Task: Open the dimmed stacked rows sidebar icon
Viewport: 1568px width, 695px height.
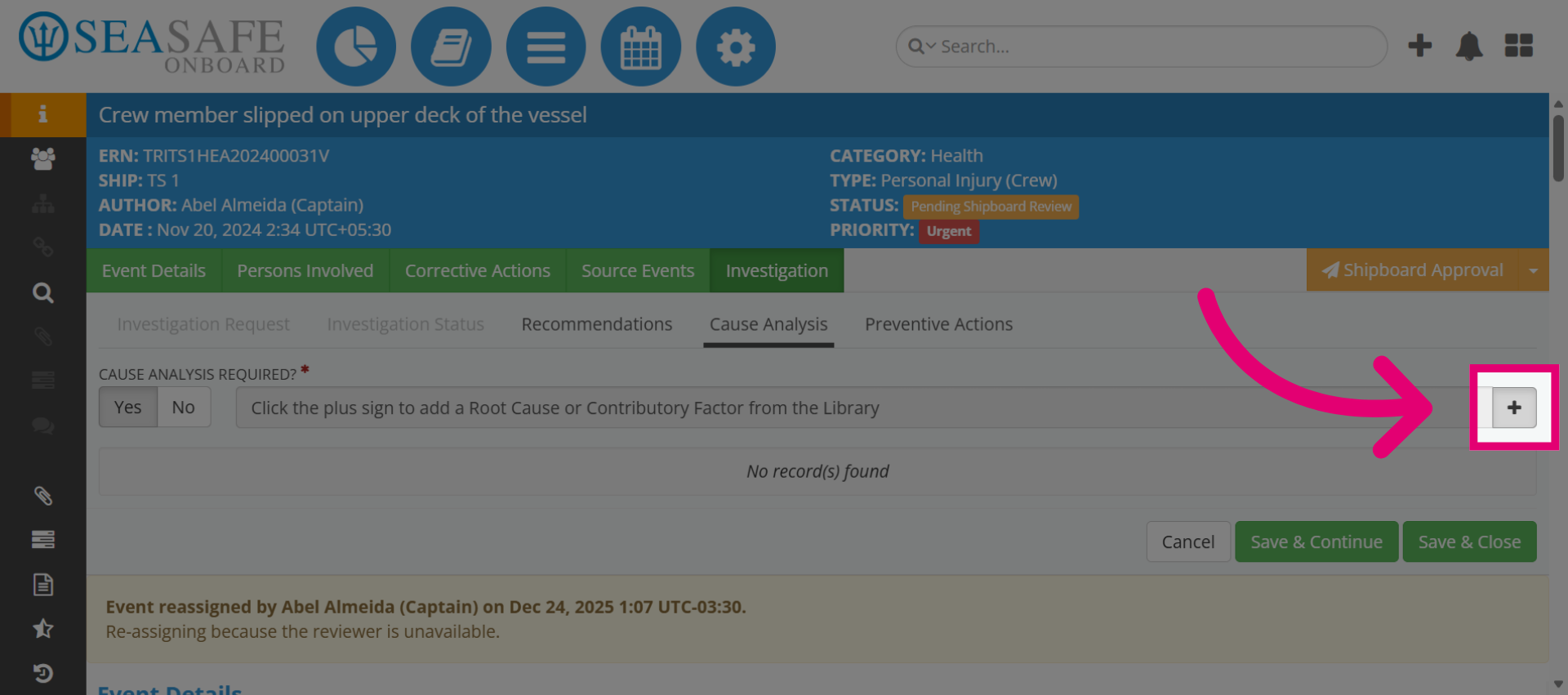Action: (42, 381)
